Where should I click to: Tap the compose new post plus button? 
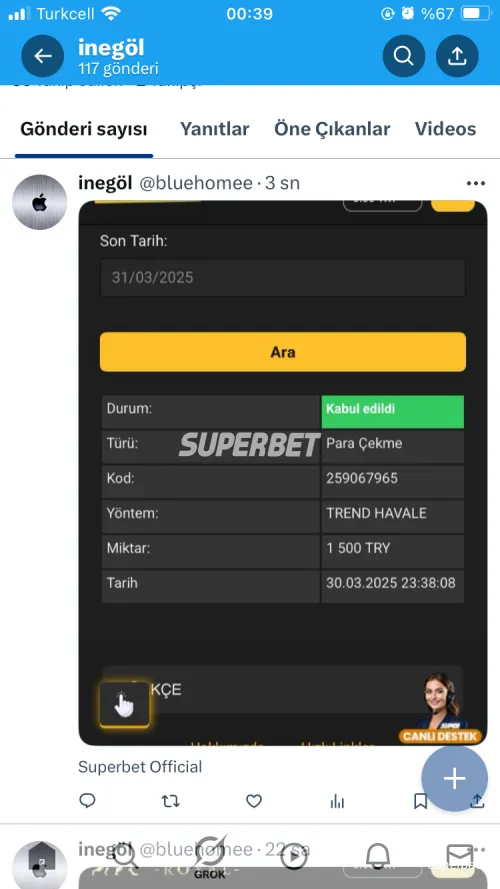coord(454,778)
